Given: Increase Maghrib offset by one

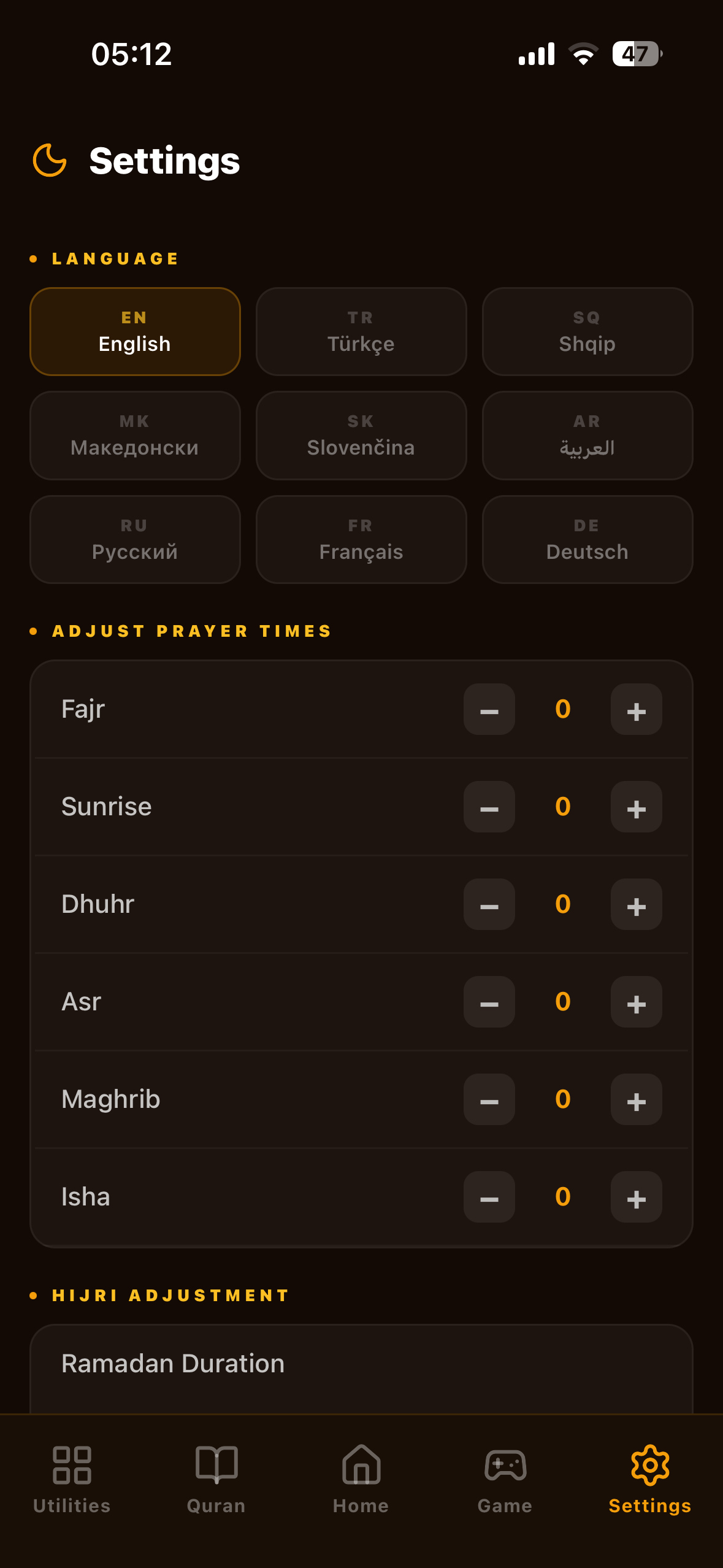Looking at the screenshot, I should 636,1099.
